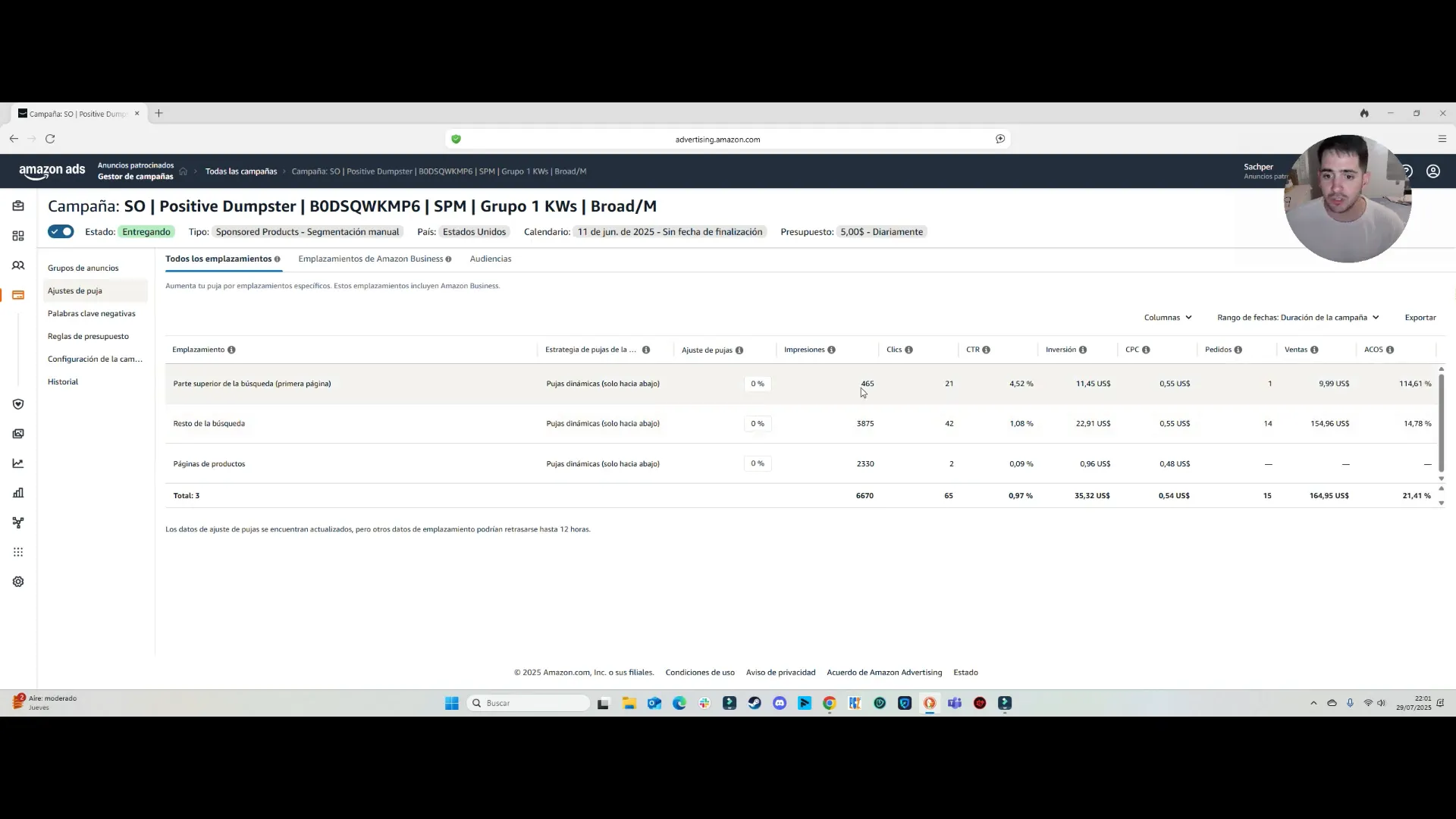The width and height of the screenshot is (1456, 819).
Task: Edit bid adjustment for Parte superior de la búsqueda
Action: (758, 384)
